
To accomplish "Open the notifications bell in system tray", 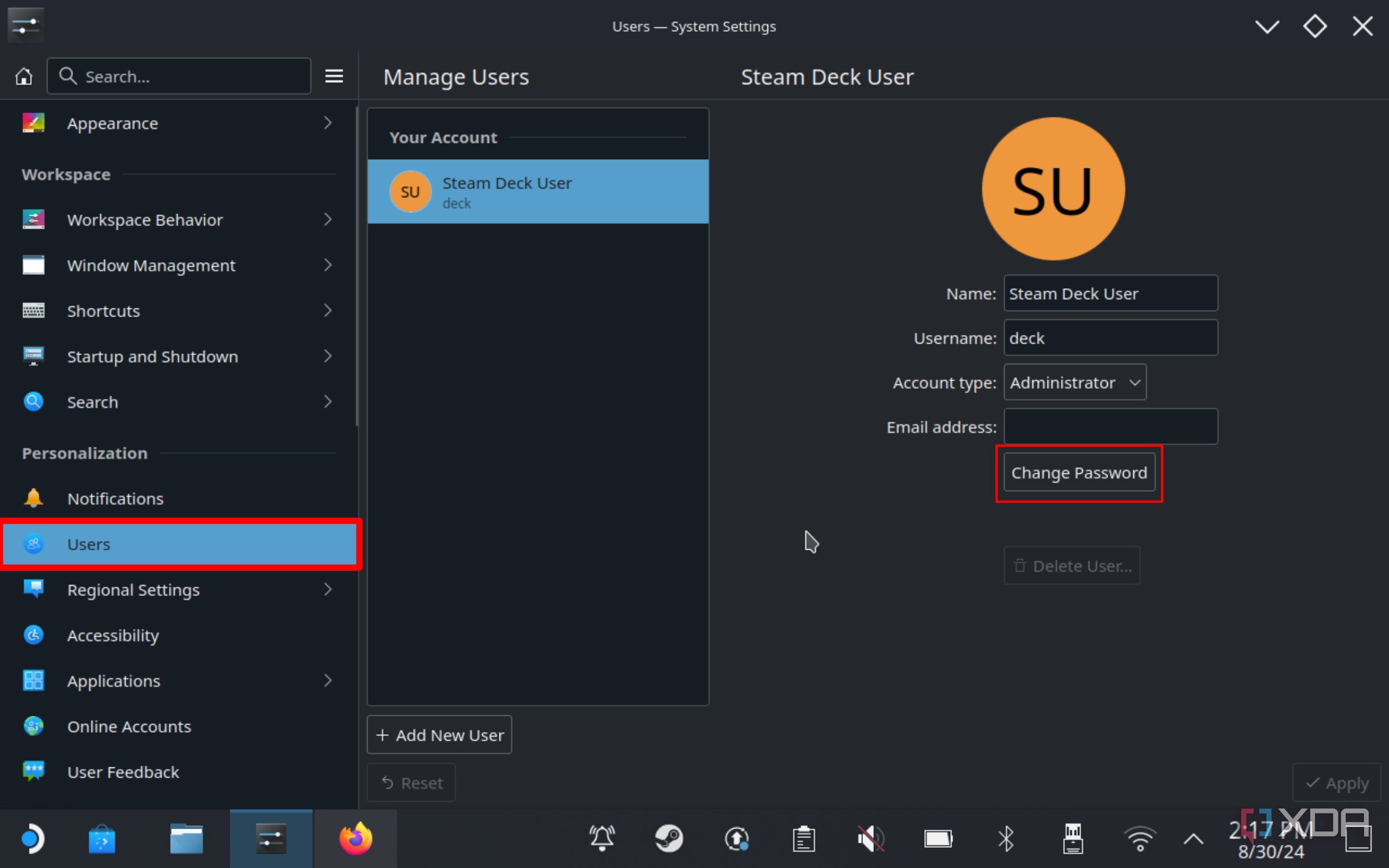I will [602, 838].
